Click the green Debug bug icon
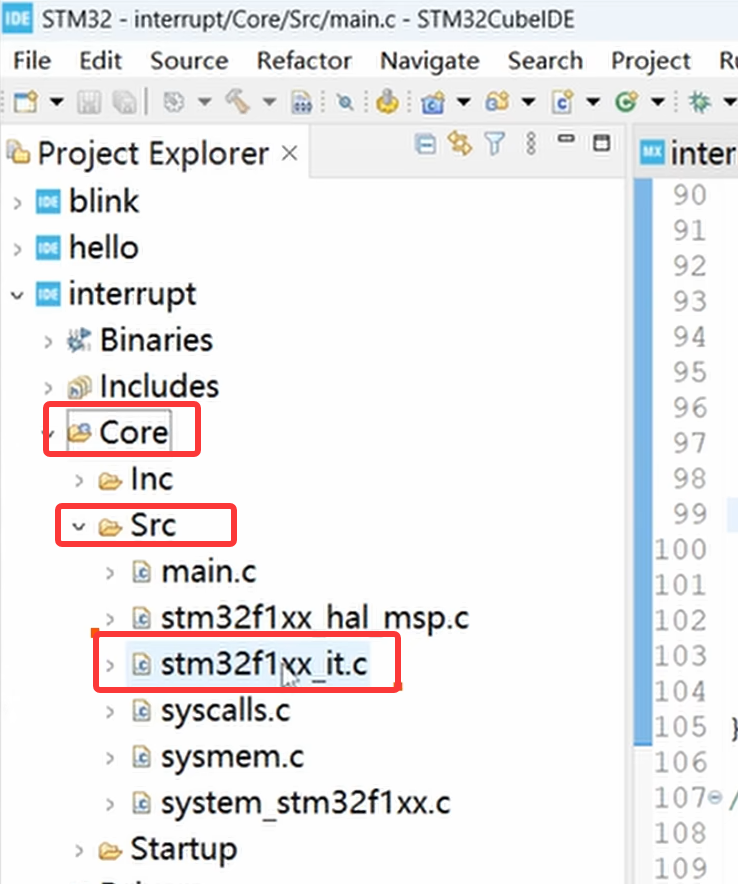Screen dimensions: 738x884 [x=700, y=102]
